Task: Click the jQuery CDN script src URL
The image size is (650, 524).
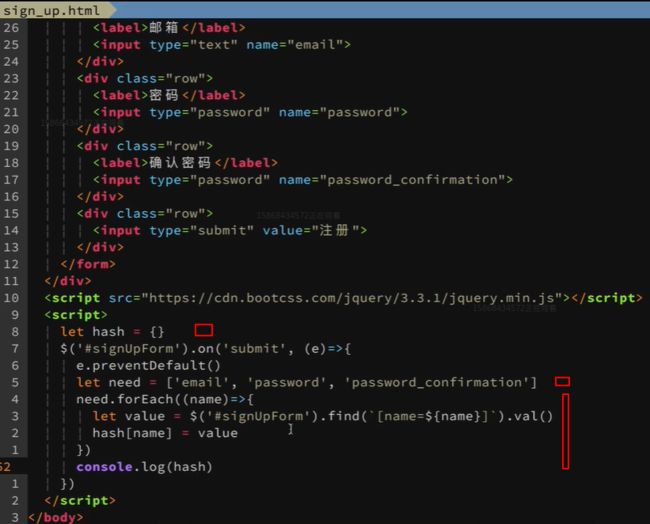Action: click(x=351, y=298)
